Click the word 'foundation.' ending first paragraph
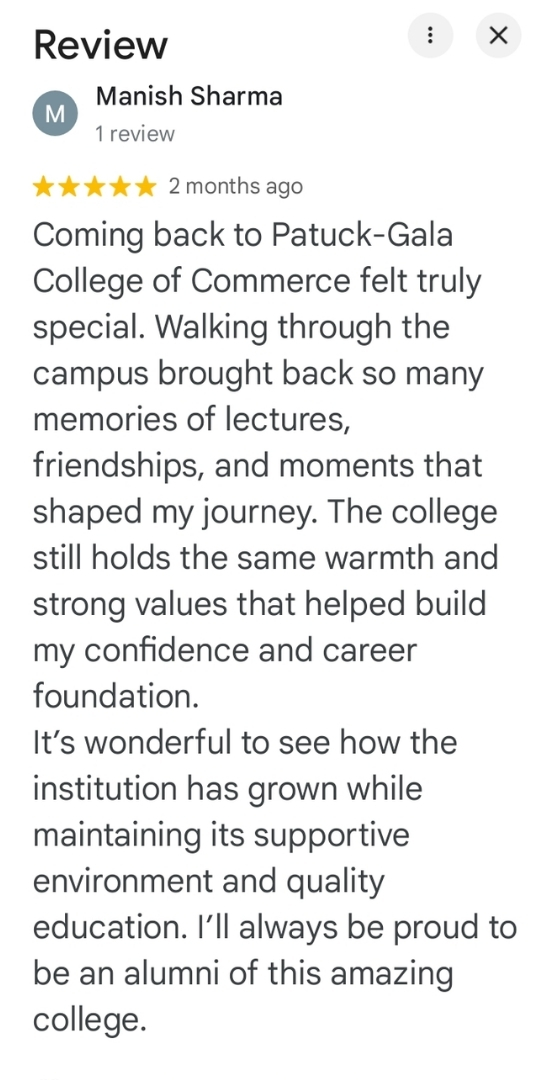The width and height of the screenshot is (550, 1080). click(116, 696)
